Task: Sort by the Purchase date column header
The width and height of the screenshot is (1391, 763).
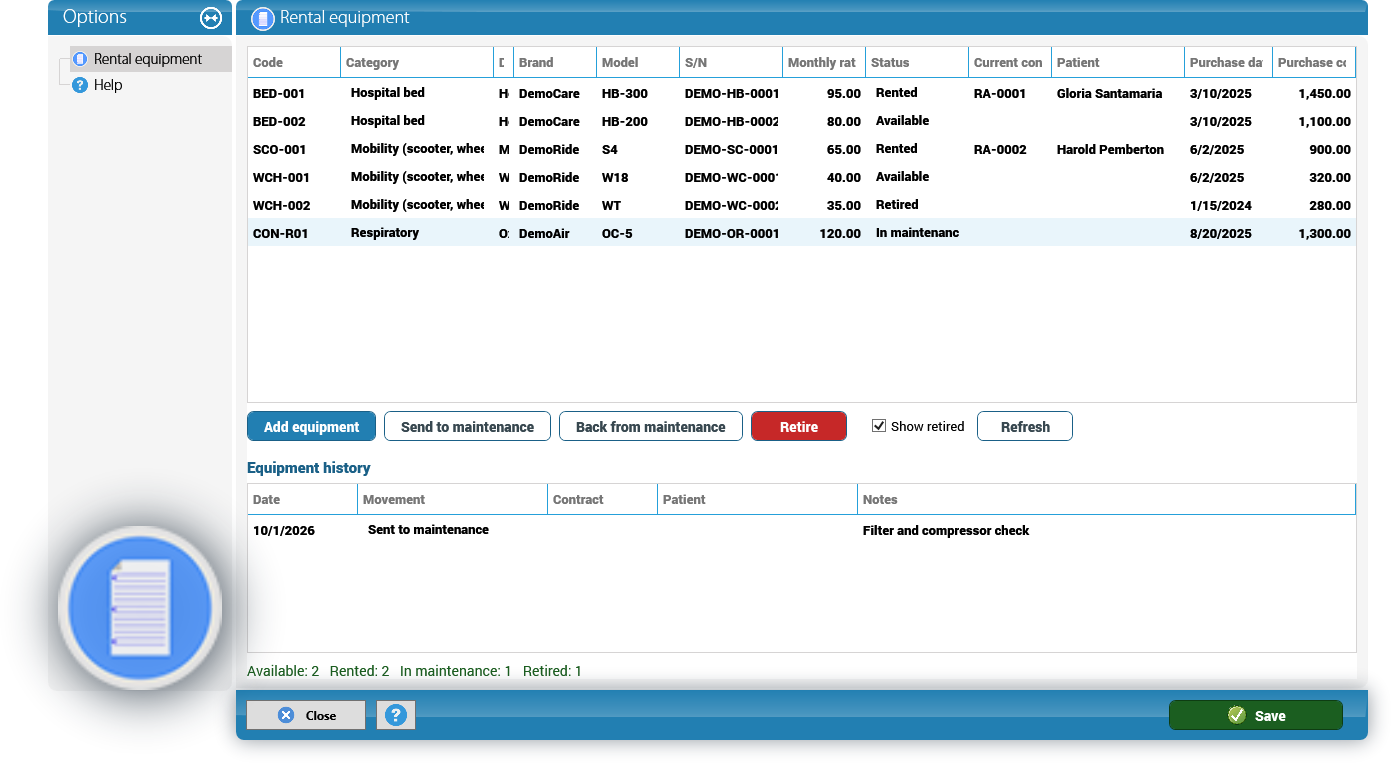Action: [x=1228, y=62]
